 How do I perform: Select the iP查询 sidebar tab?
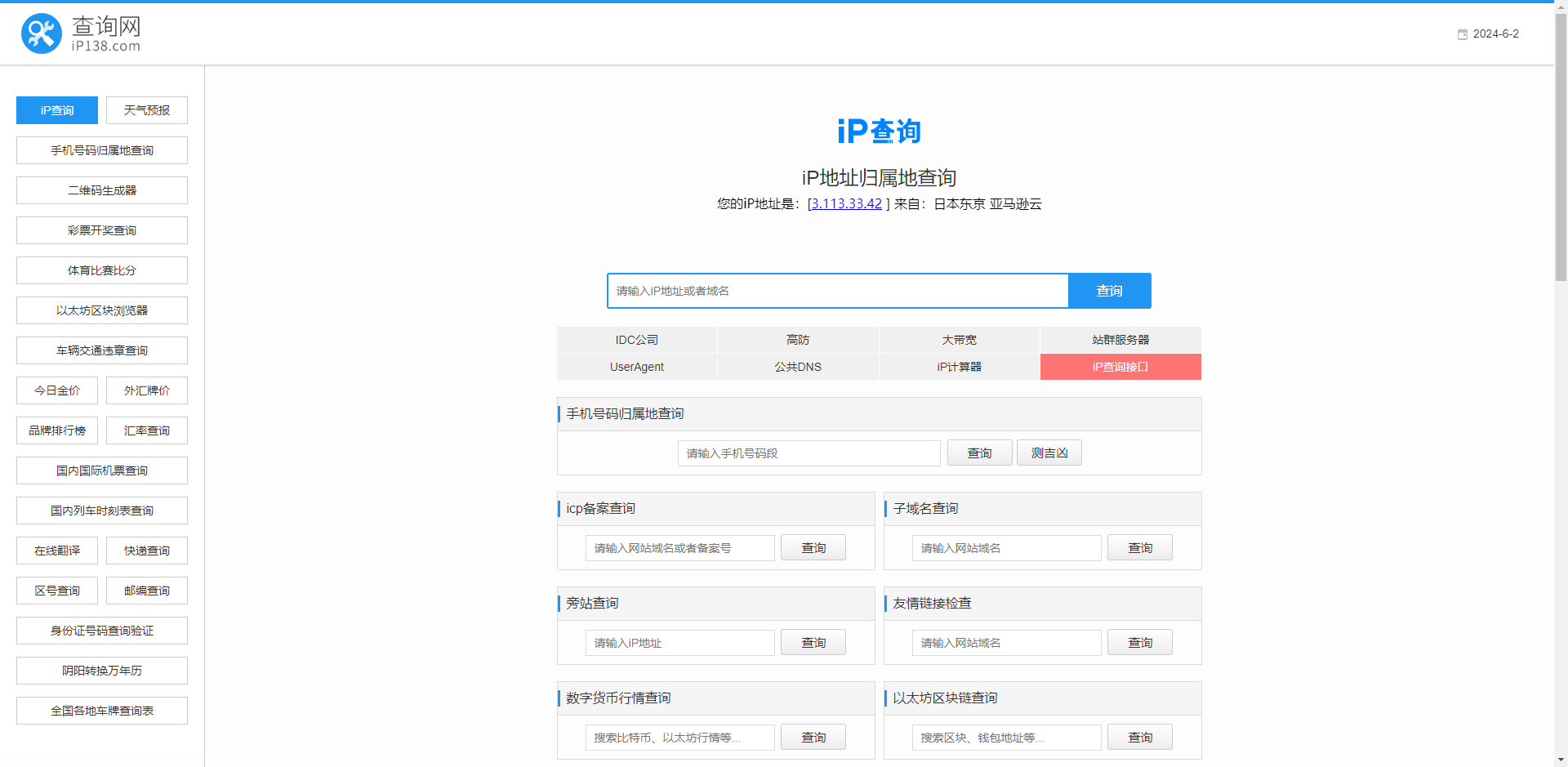(x=57, y=110)
